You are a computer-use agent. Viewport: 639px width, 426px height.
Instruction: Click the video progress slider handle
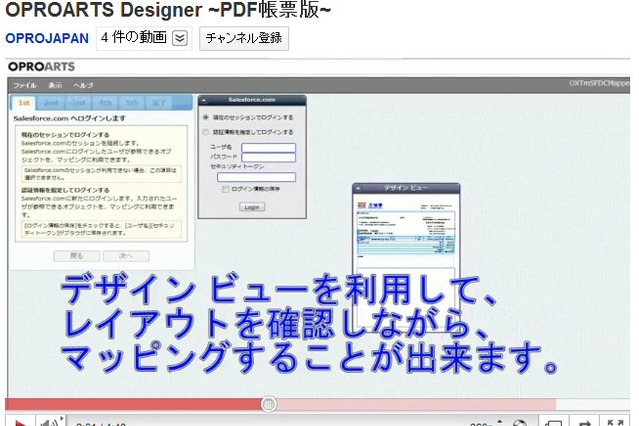click(269, 404)
